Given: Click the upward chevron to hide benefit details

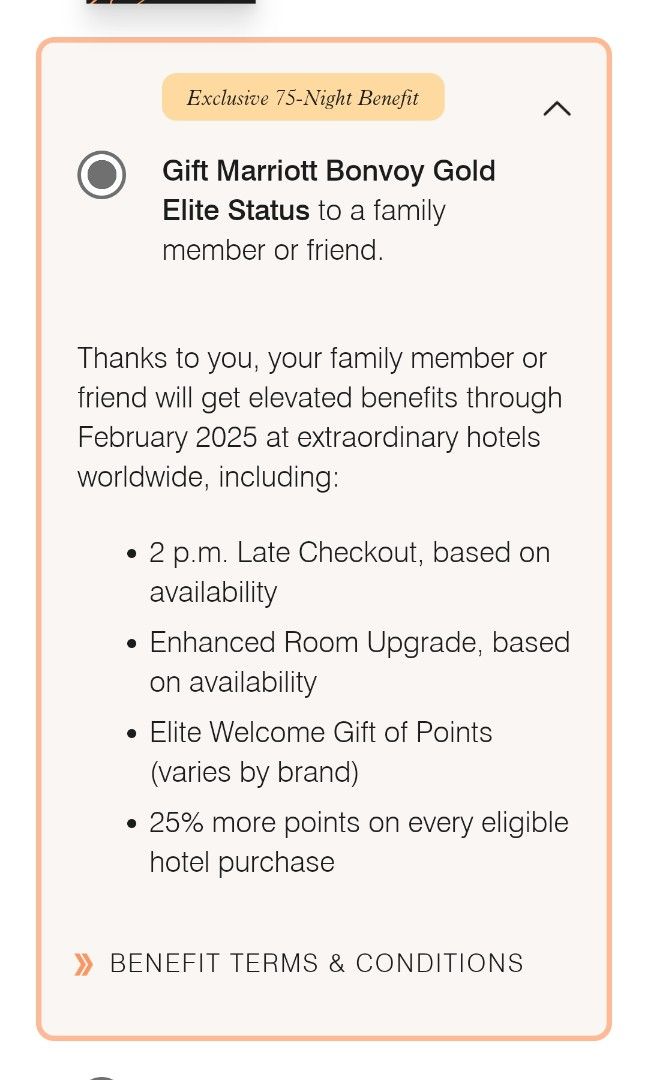Looking at the screenshot, I should point(557,109).
